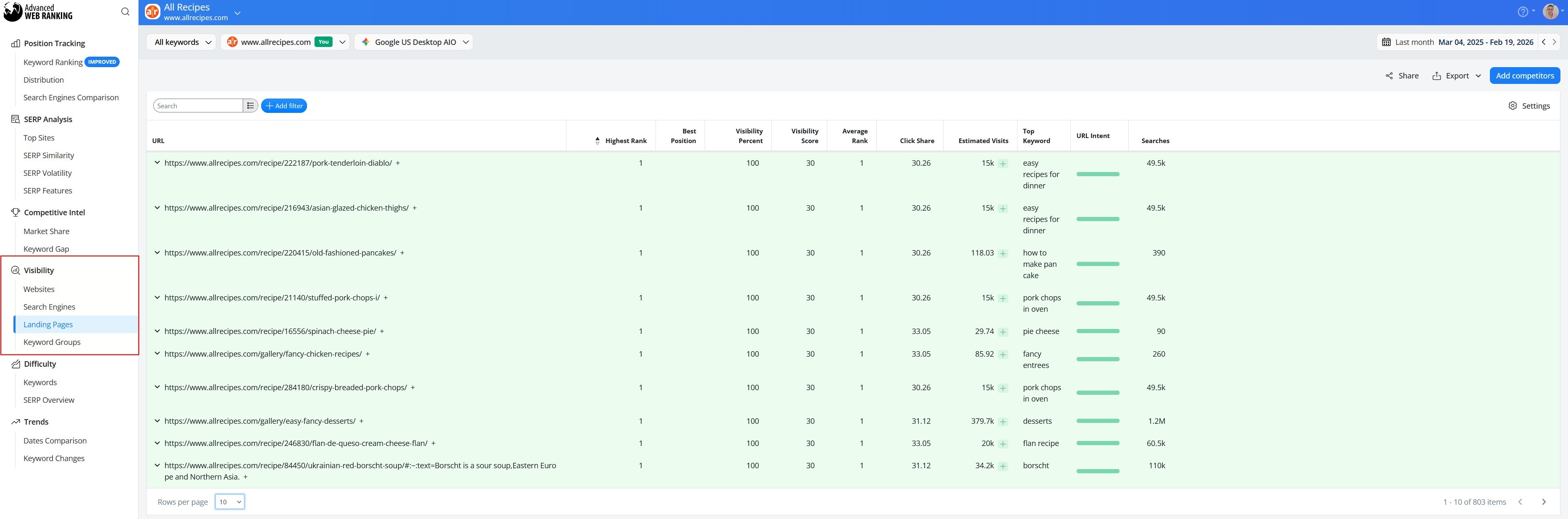Screen dimensions: 1568x519
Task: Click the Advanced Web Ranking logo
Action: [x=38, y=12]
